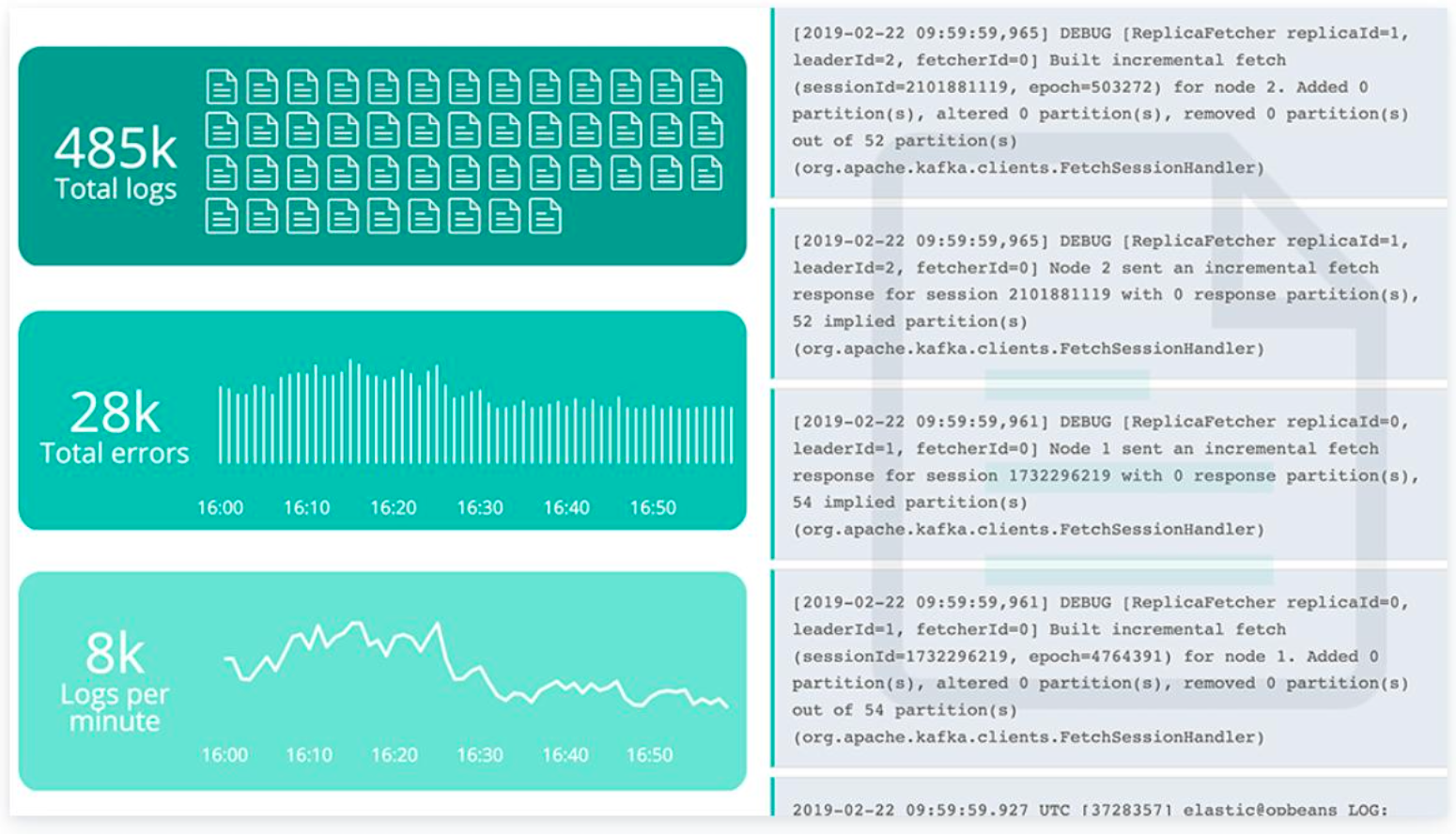Click the peak of the logs per minute line
This screenshot has width=1456, height=836.
click(x=356, y=622)
